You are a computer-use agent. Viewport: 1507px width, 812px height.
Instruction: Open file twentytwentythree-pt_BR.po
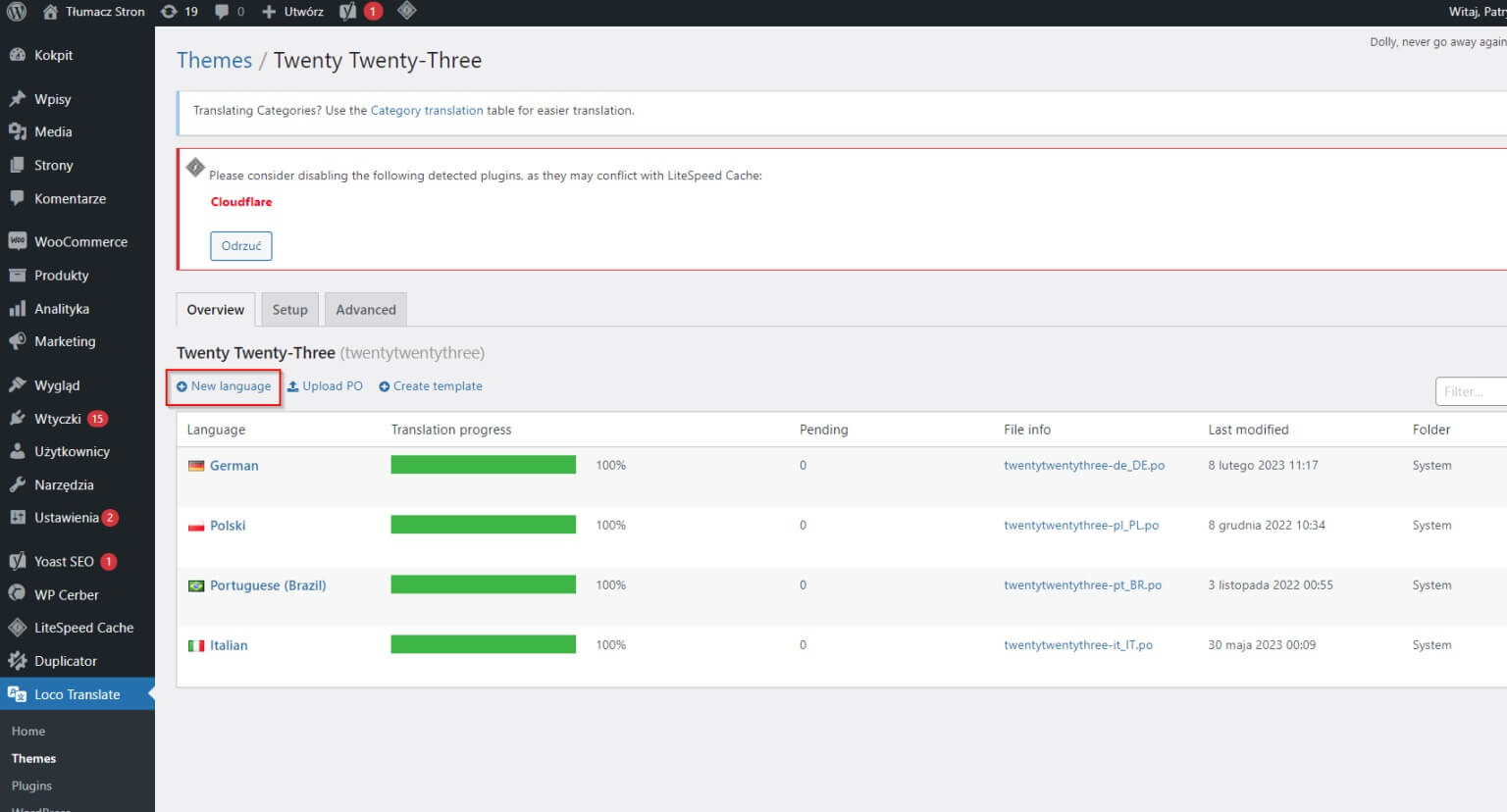[1082, 584]
